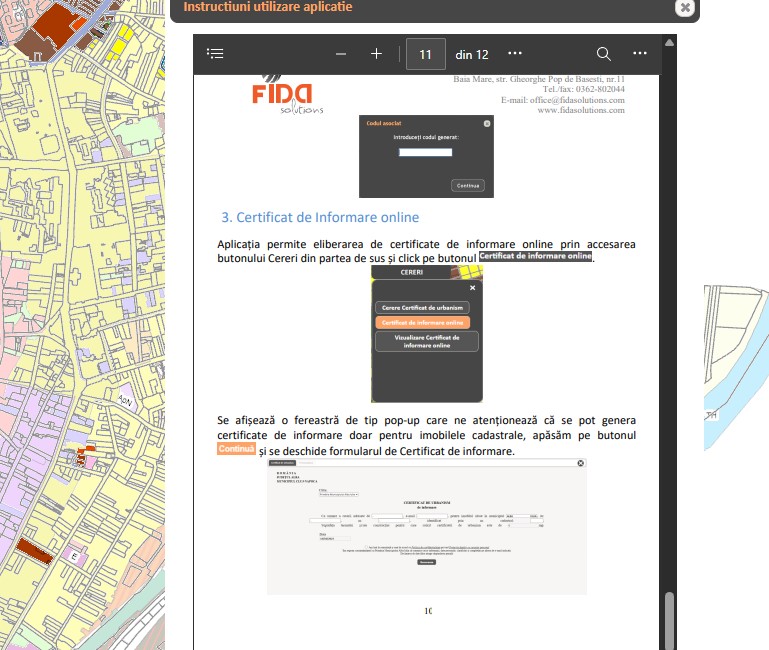Click the certificate form screenshot thumbnail
The image size is (769, 650).
coord(427,527)
